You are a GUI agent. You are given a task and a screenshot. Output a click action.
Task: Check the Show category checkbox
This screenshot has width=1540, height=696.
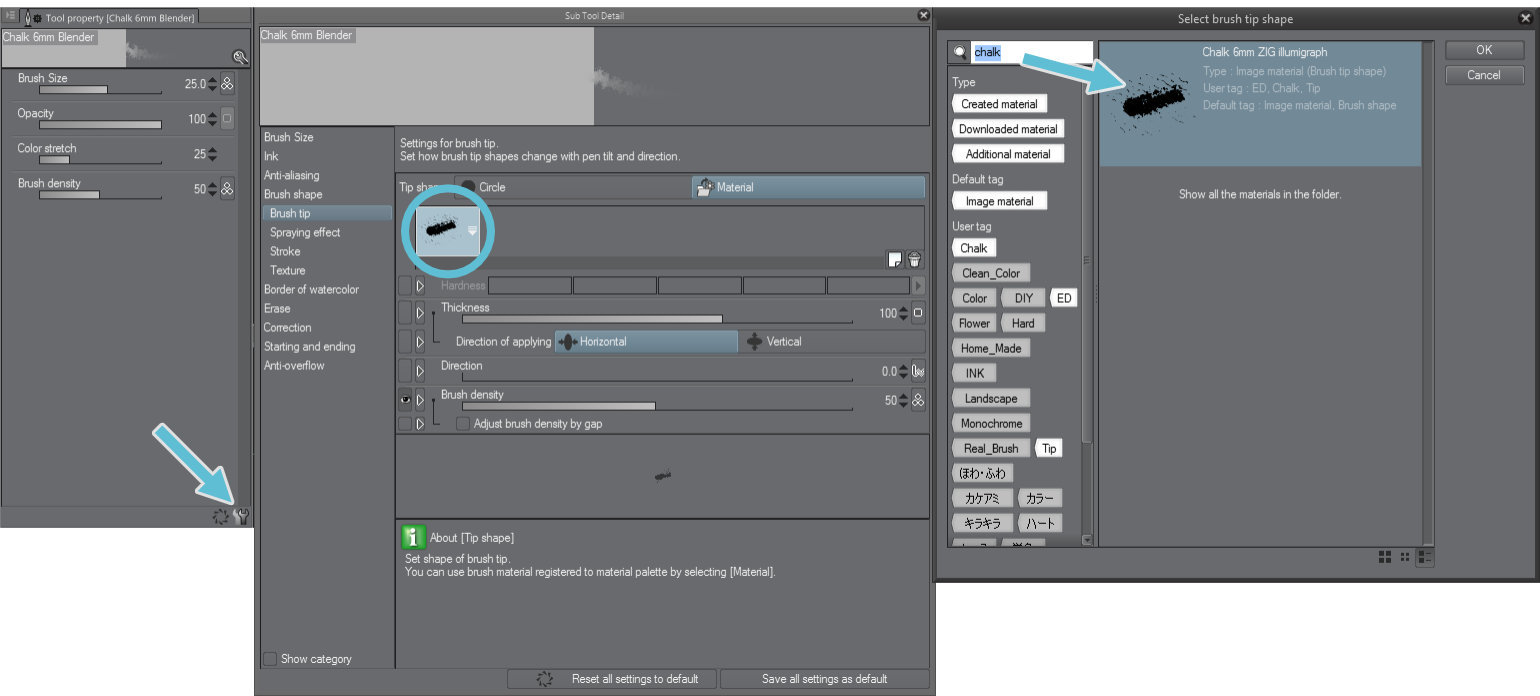268,658
